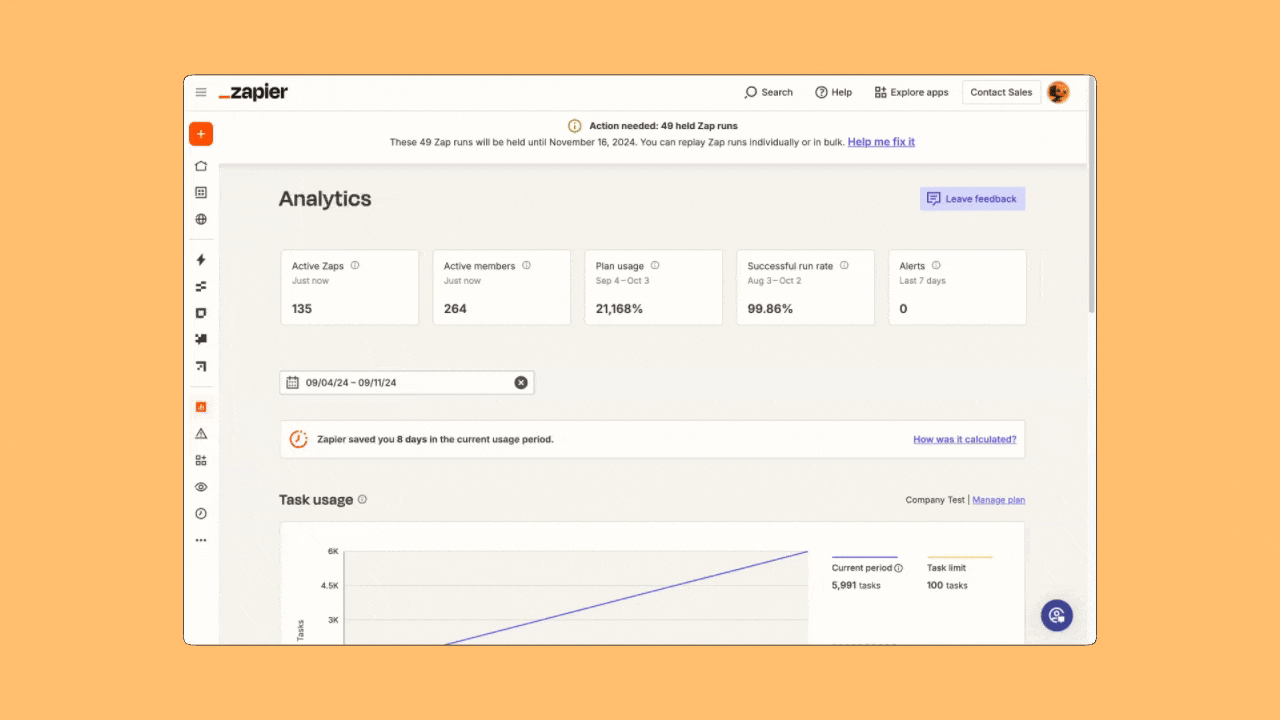The height and width of the screenshot is (720, 1280).
Task: Click the Alerts card value 0
Action: [x=903, y=309]
